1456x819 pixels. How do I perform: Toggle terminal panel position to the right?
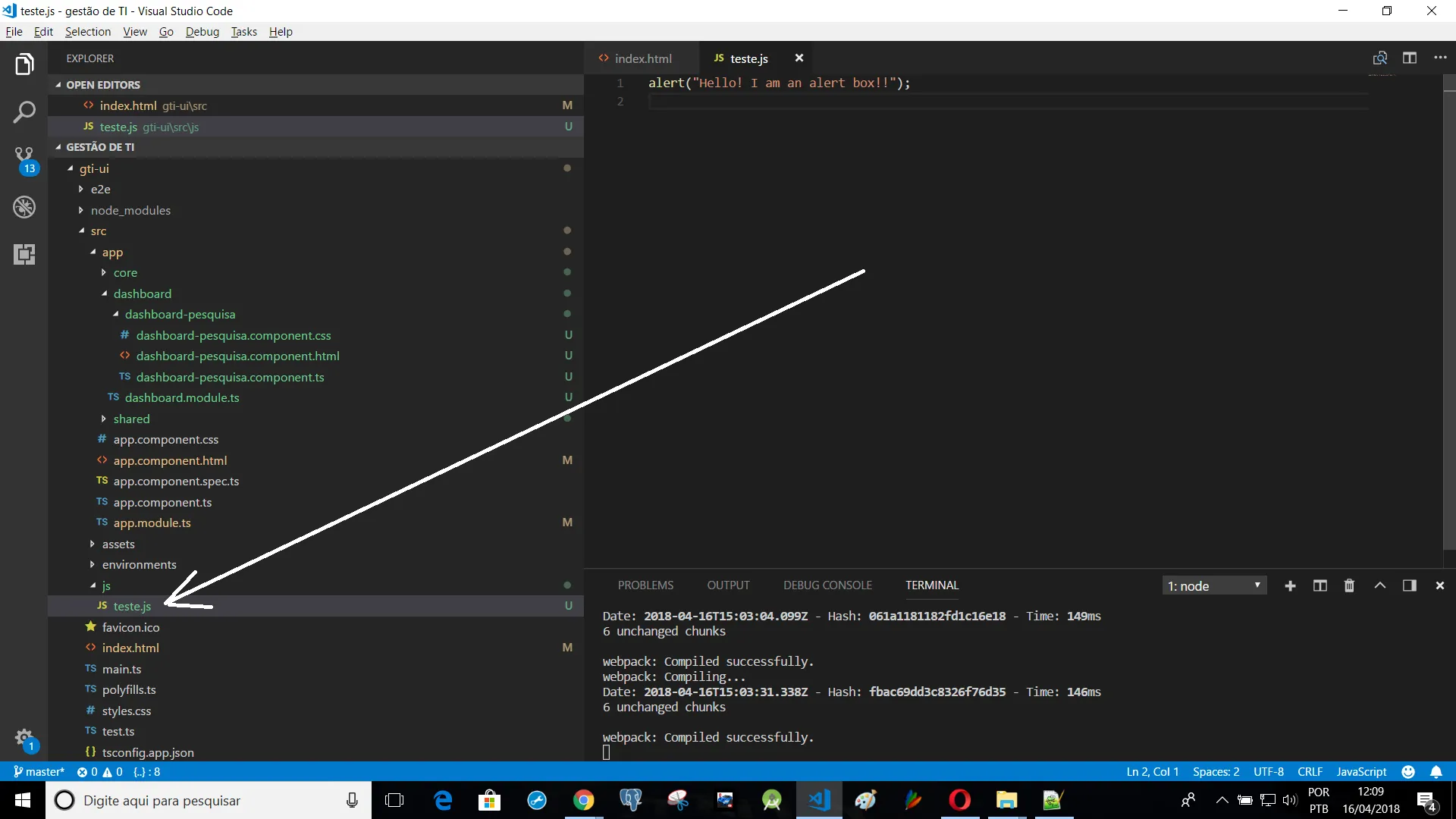coord(1410,585)
